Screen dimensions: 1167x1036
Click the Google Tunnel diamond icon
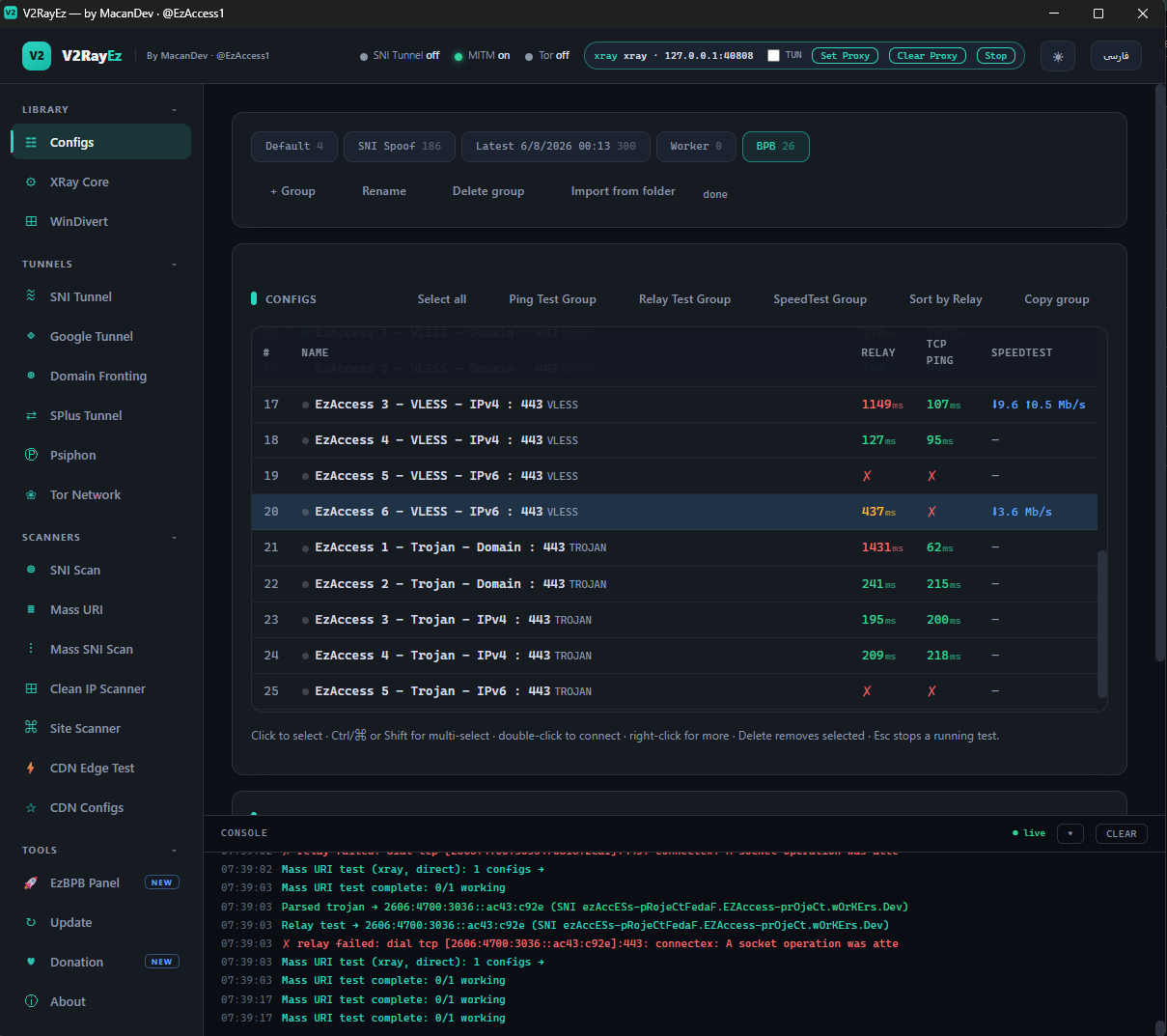pyautogui.click(x=31, y=336)
